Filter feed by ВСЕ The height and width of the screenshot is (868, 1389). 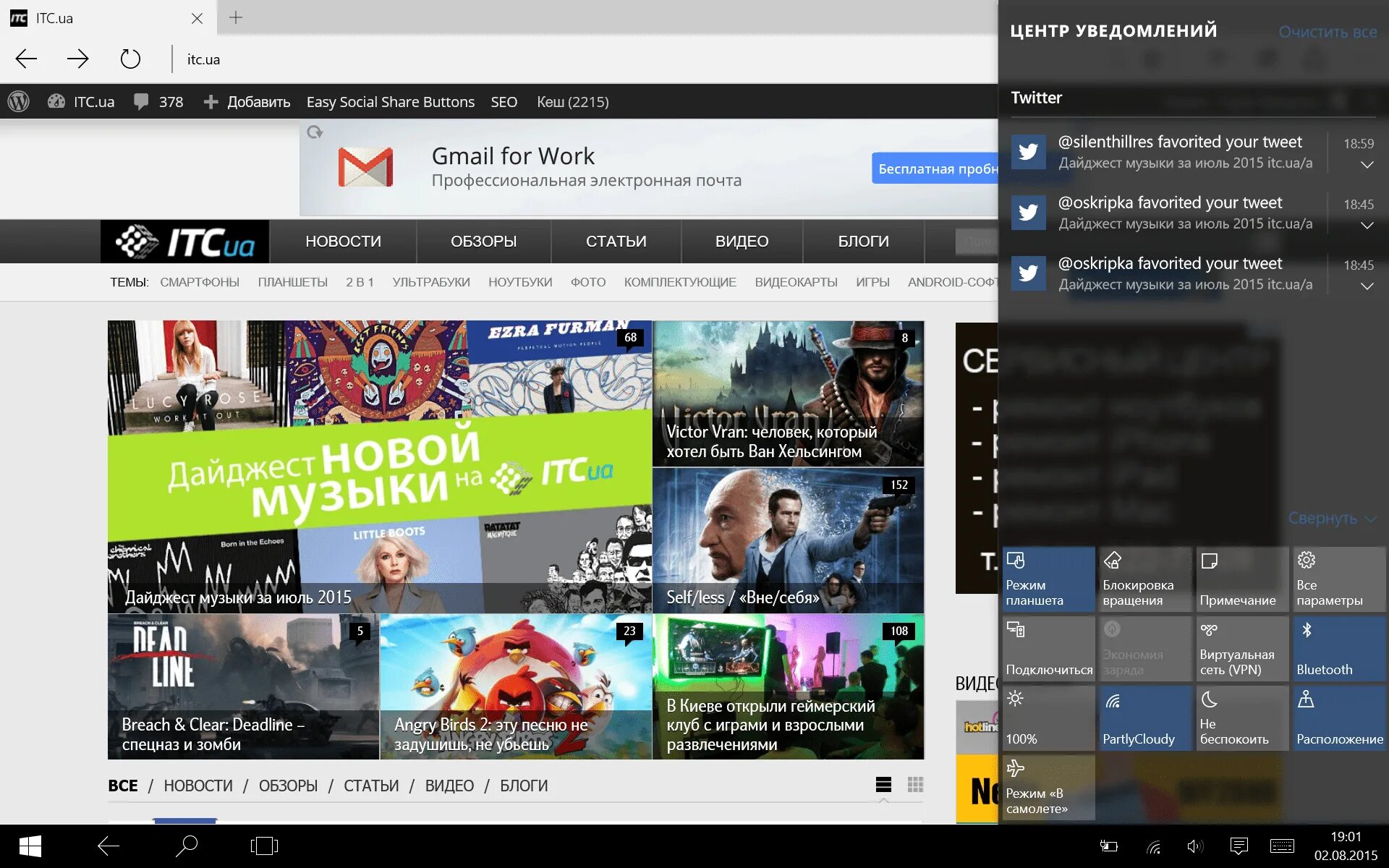pyautogui.click(x=123, y=786)
